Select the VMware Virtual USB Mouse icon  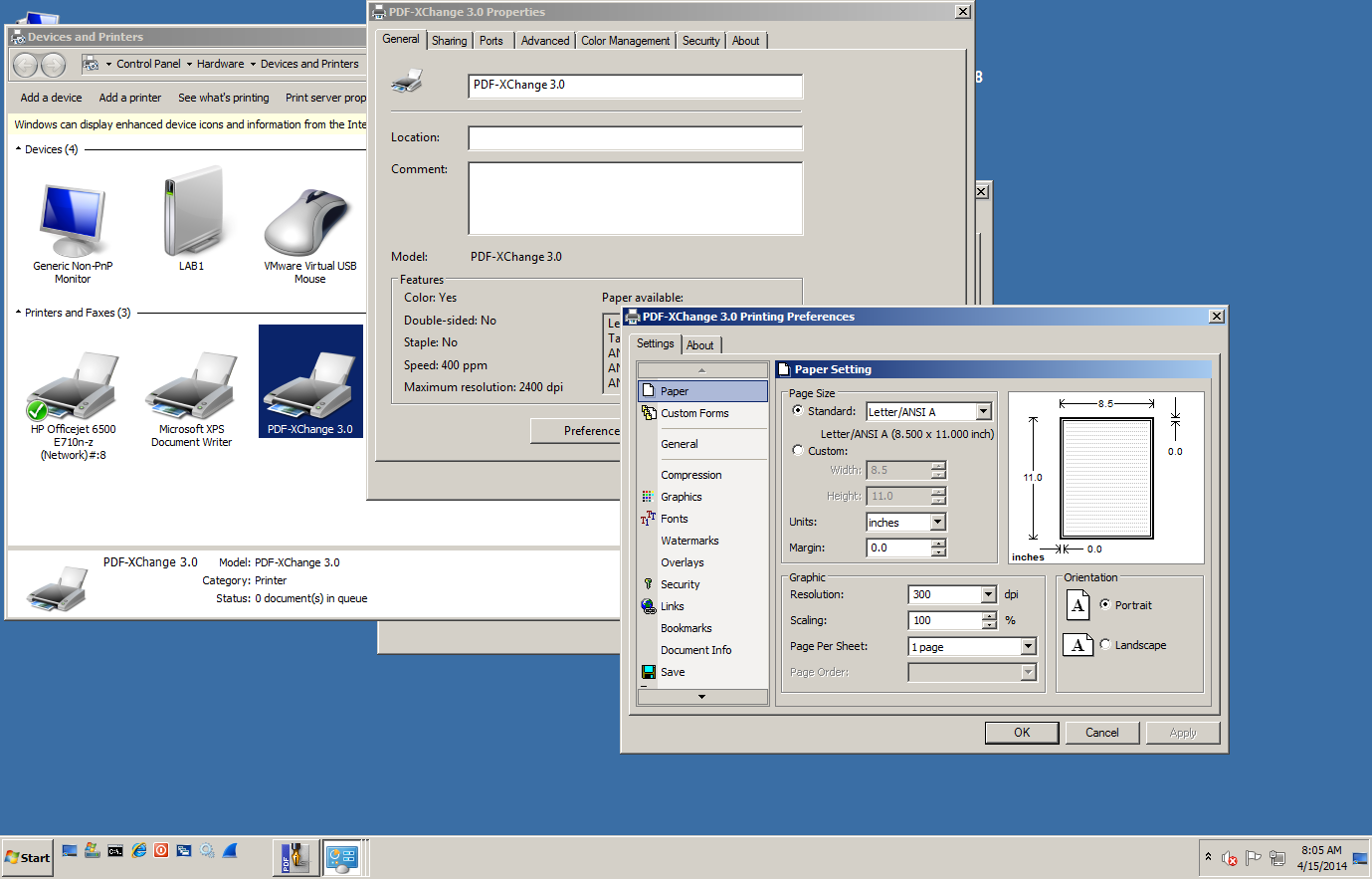[309, 223]
